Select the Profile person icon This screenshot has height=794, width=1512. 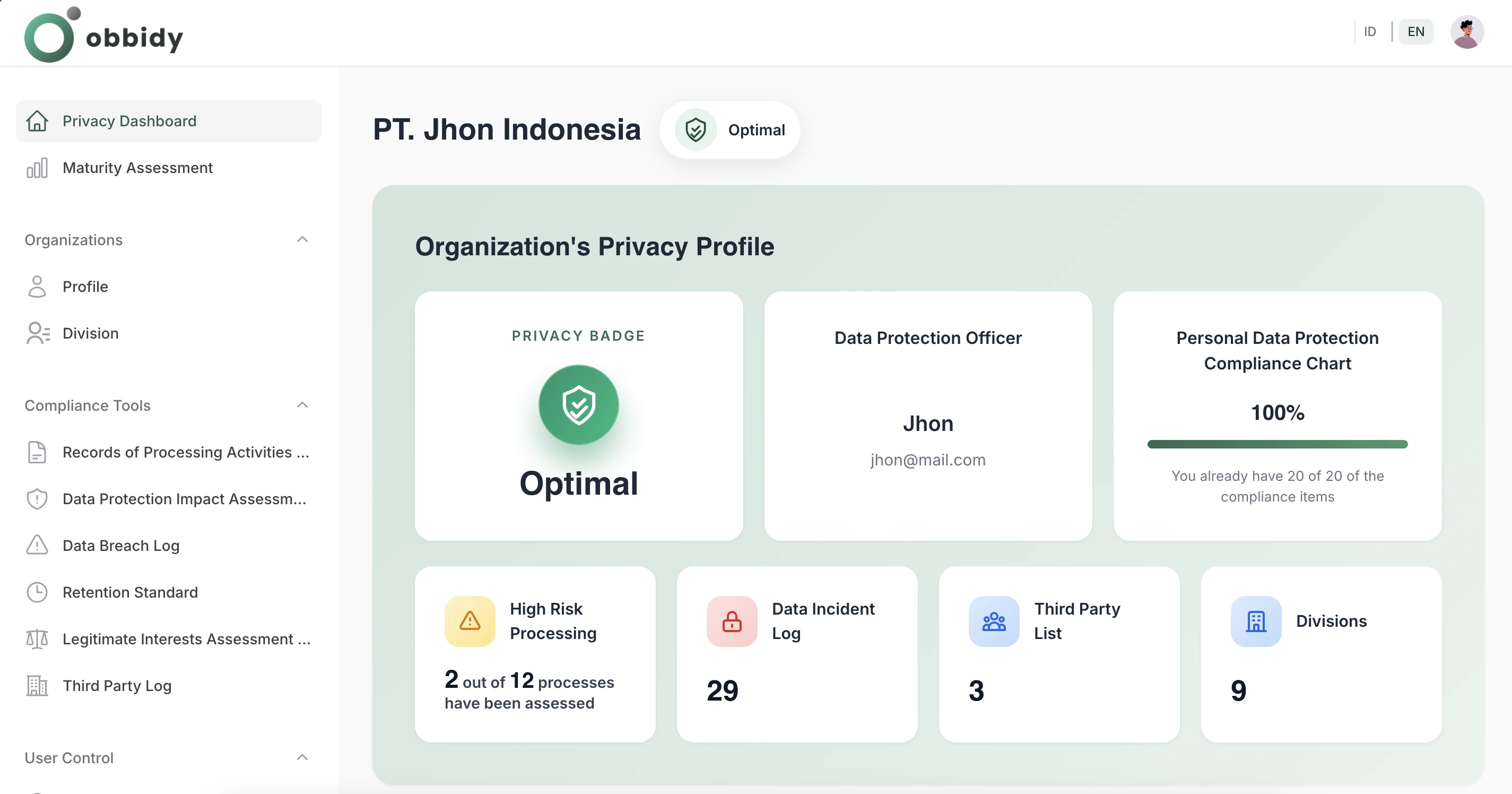(38, 287)
